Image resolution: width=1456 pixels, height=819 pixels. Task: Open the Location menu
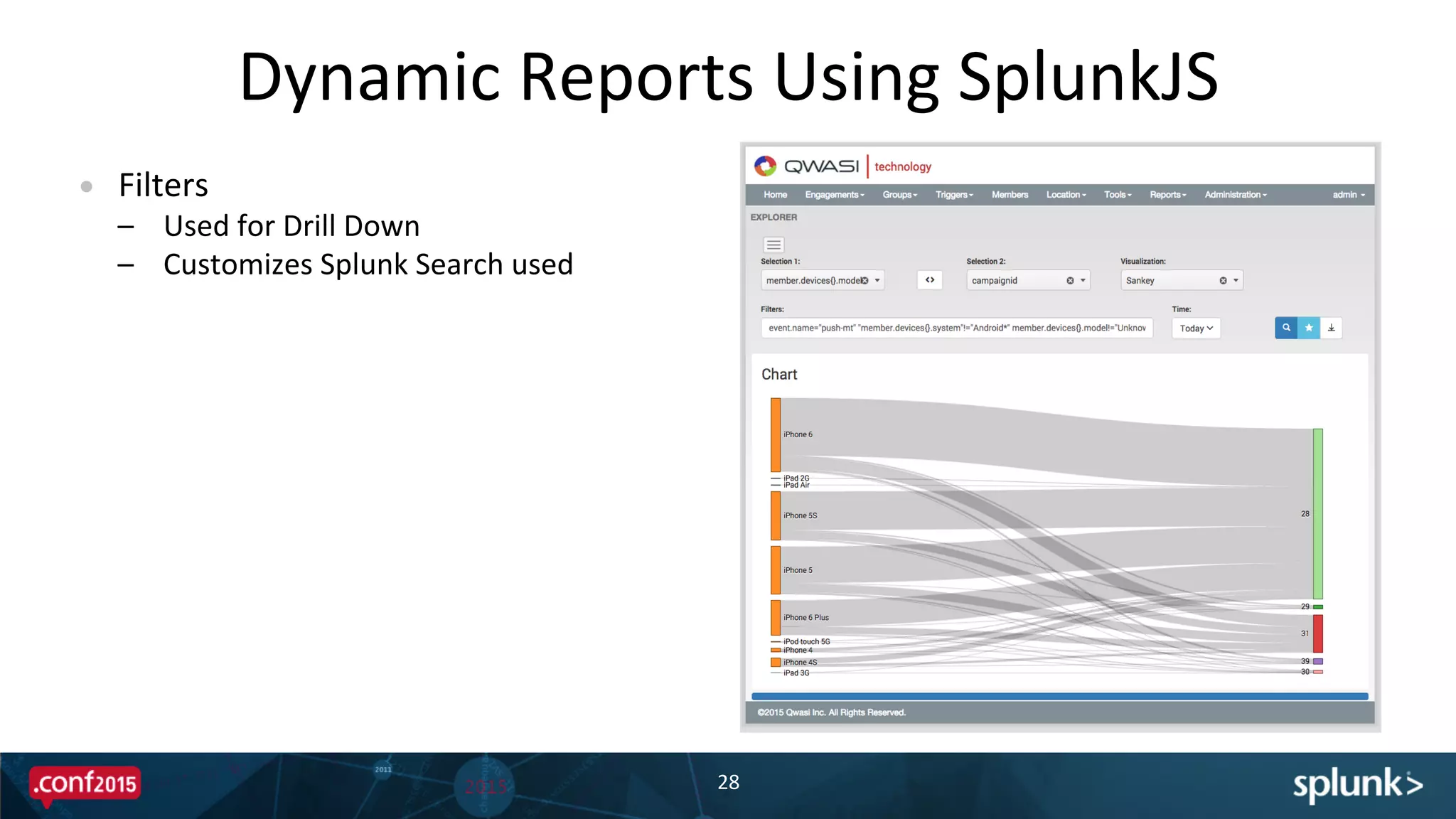pyautogui.click(x=1066, y=195)
